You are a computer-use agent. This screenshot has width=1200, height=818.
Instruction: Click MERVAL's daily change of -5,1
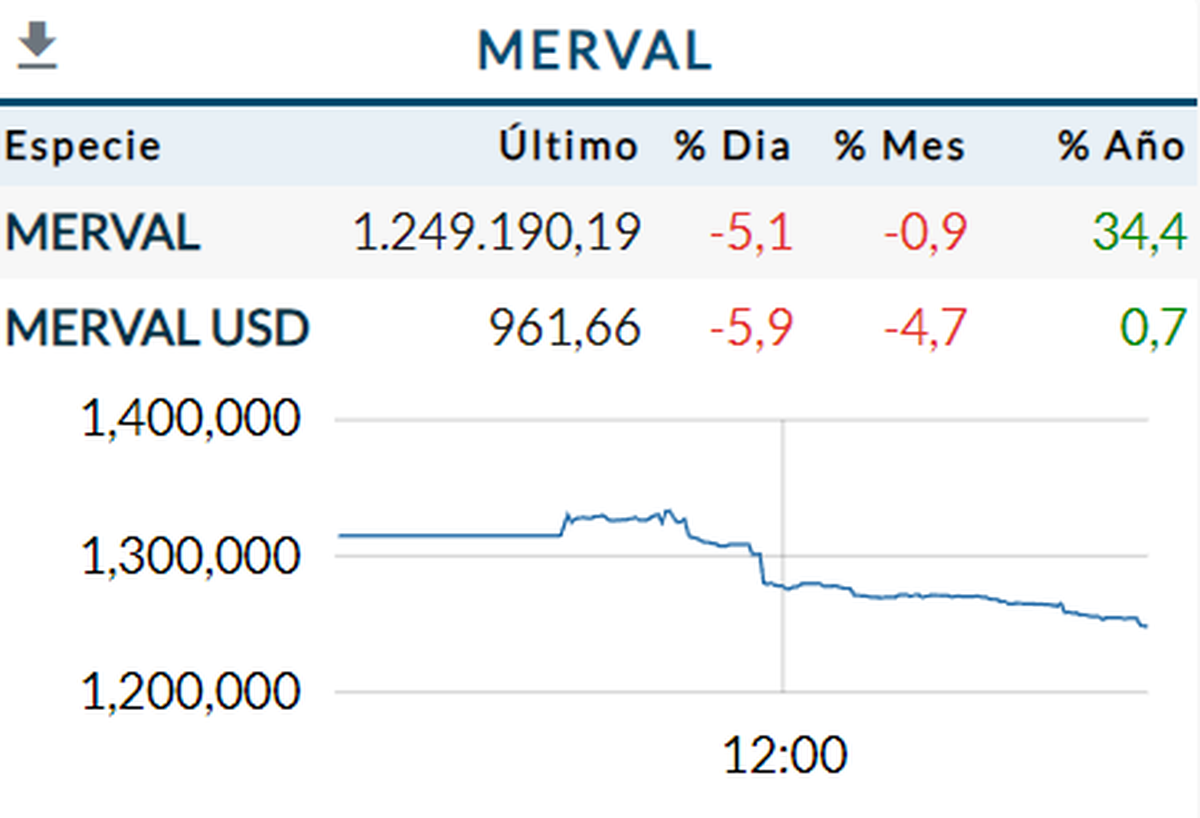(x=751, y=233)
